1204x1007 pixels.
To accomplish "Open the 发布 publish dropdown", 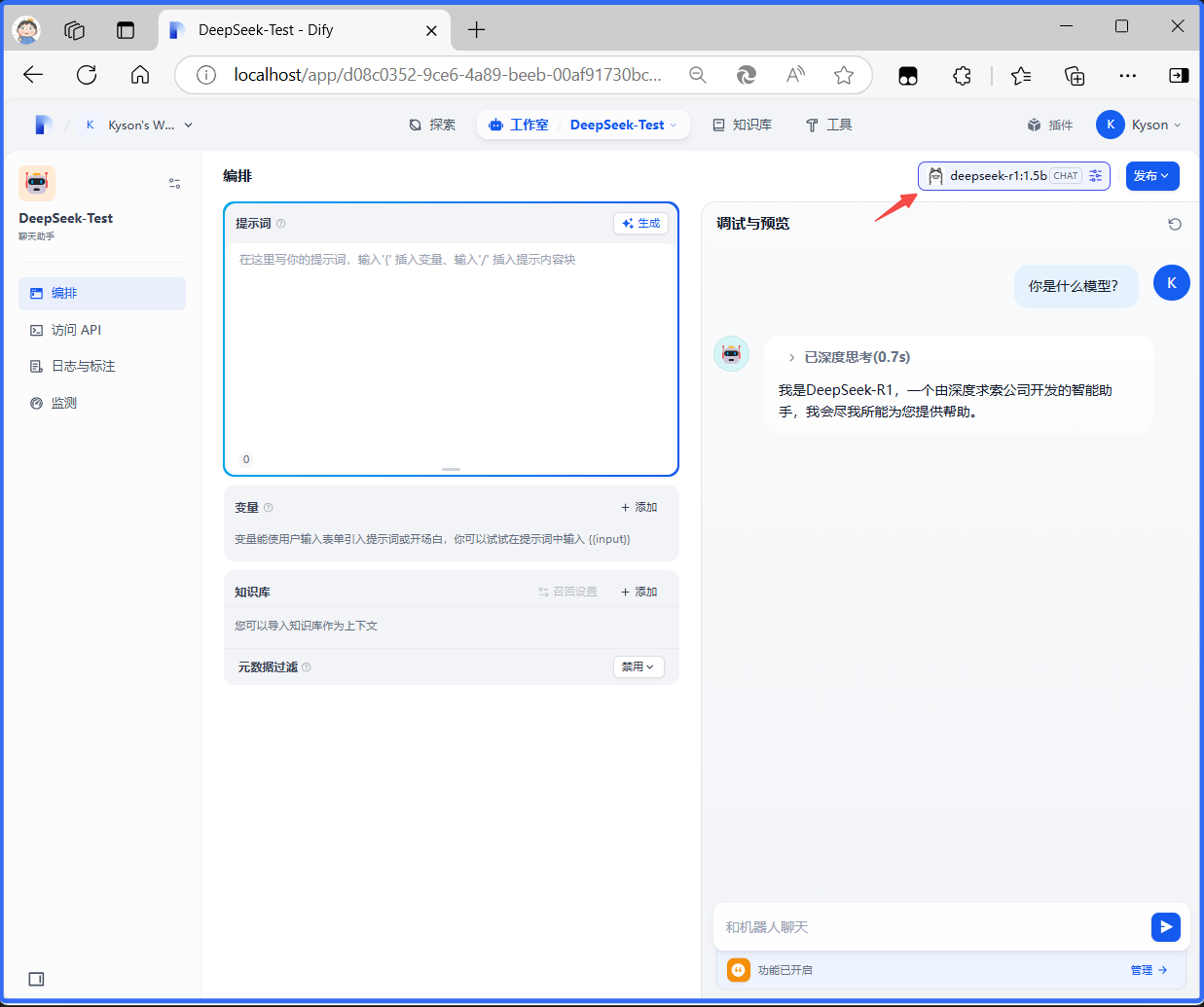I will click(1152, 176).
